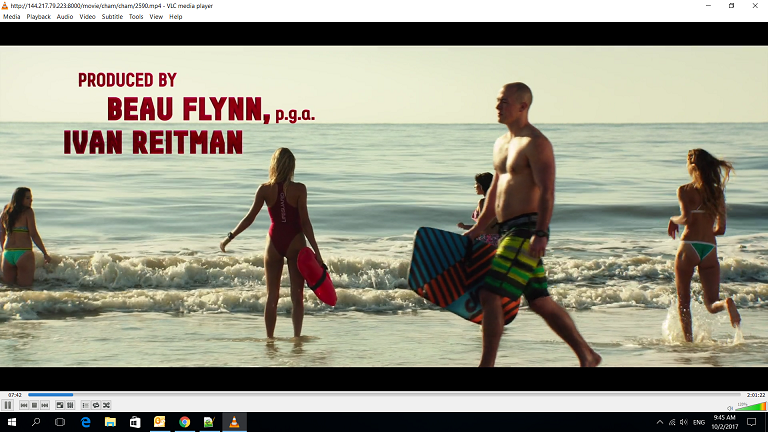Launch Microsoft Edge from taskbar
The image size is (768, 432).
coord(85,422)
